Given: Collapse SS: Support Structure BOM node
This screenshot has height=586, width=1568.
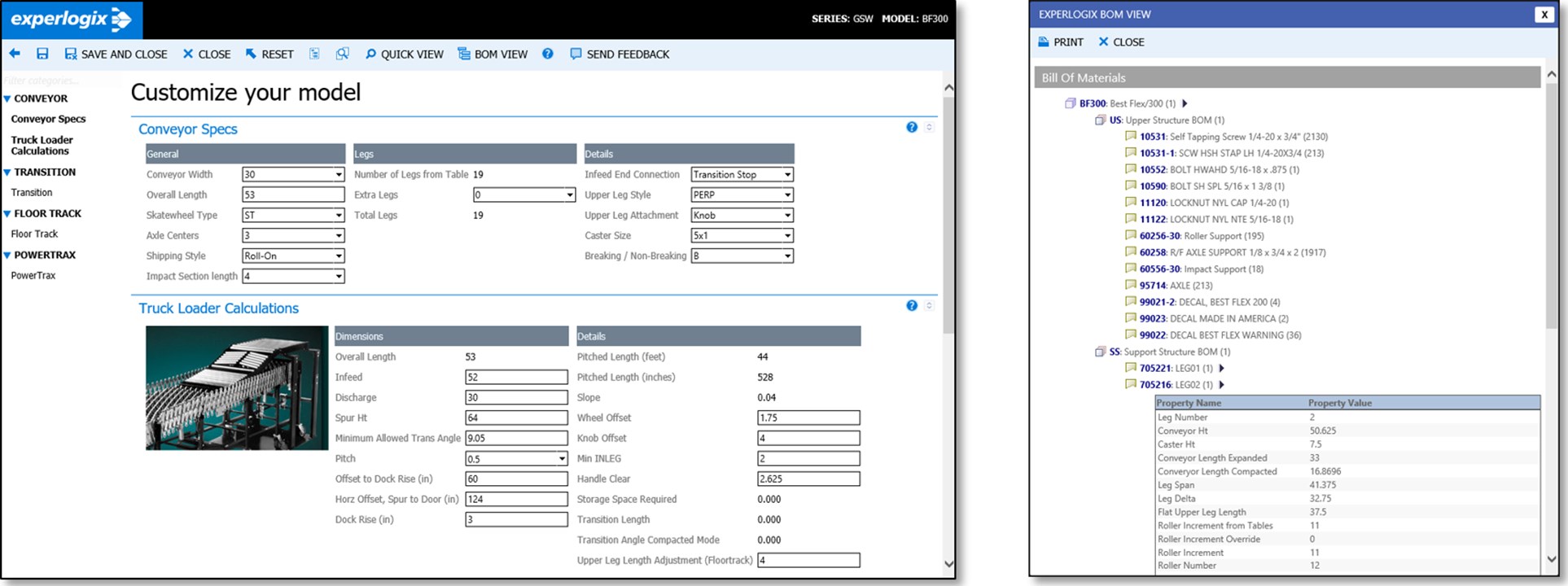Looking at the screenshot, I should coord(1100,352).
